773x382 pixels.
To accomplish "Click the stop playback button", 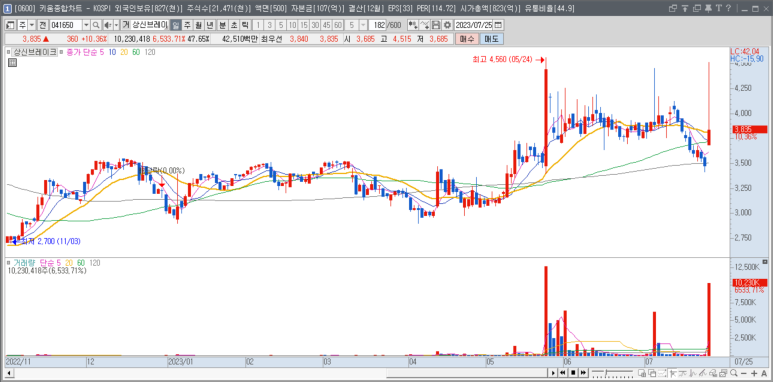I will click(x=573, y=372).
